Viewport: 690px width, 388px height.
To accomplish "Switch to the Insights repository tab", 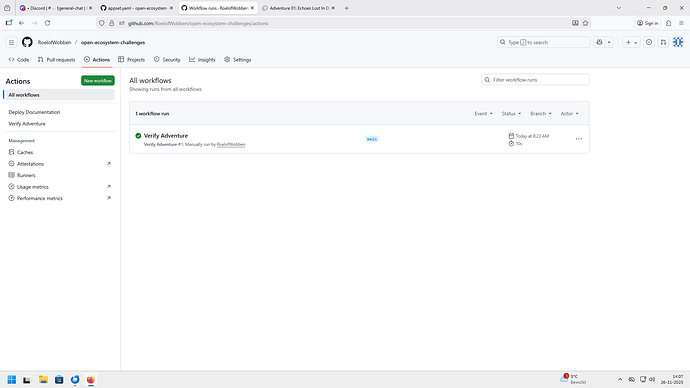I will [202, 59].
